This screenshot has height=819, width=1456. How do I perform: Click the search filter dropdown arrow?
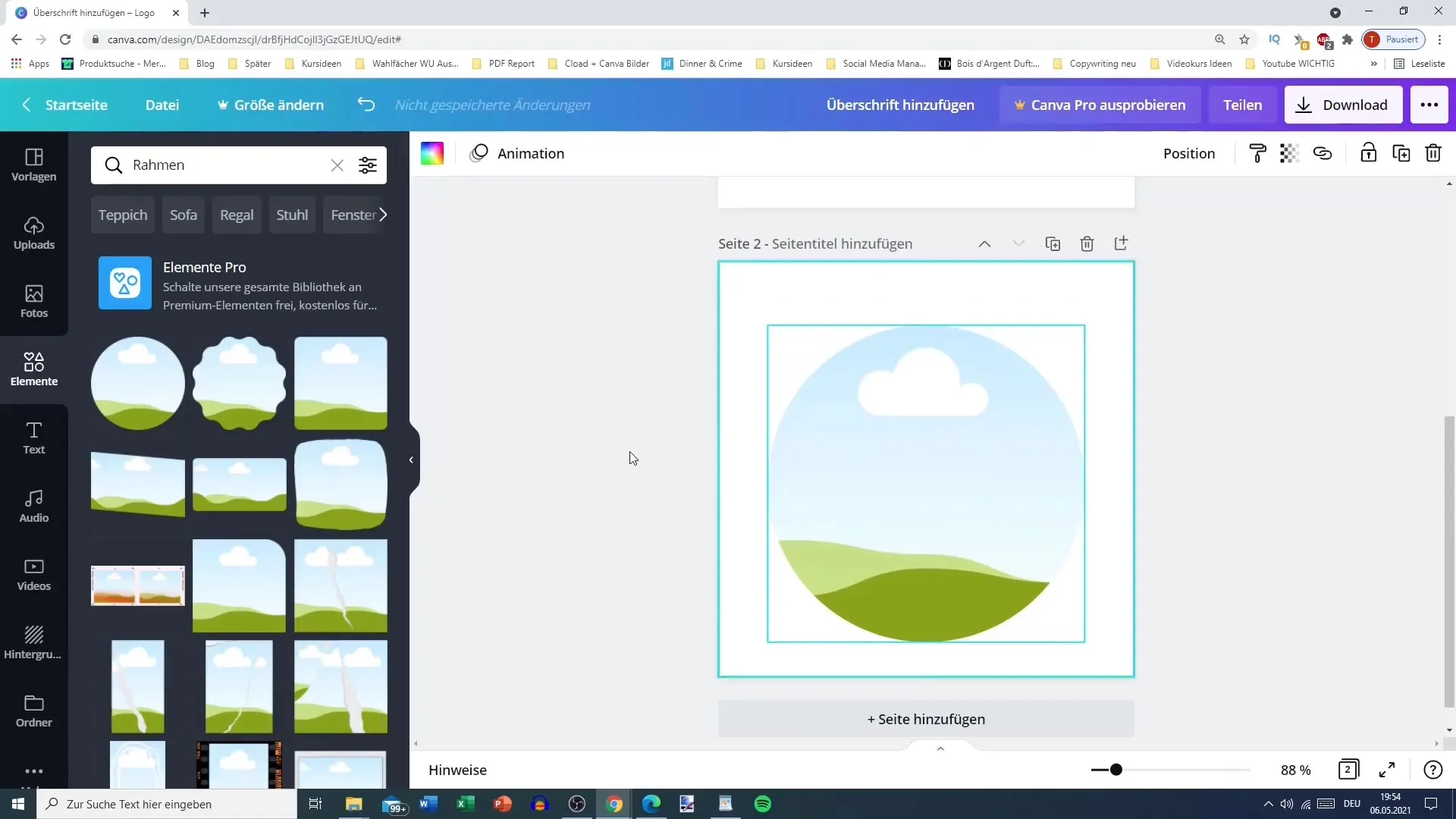[369, 165]
